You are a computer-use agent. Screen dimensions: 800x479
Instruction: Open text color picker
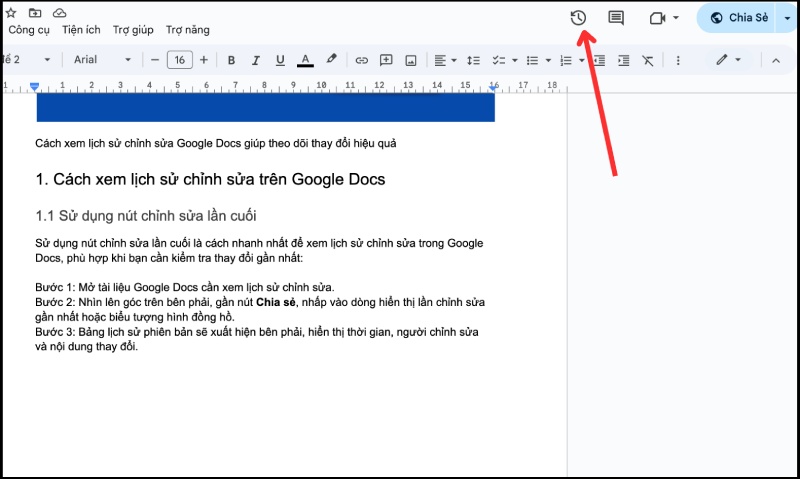(305, 60)
